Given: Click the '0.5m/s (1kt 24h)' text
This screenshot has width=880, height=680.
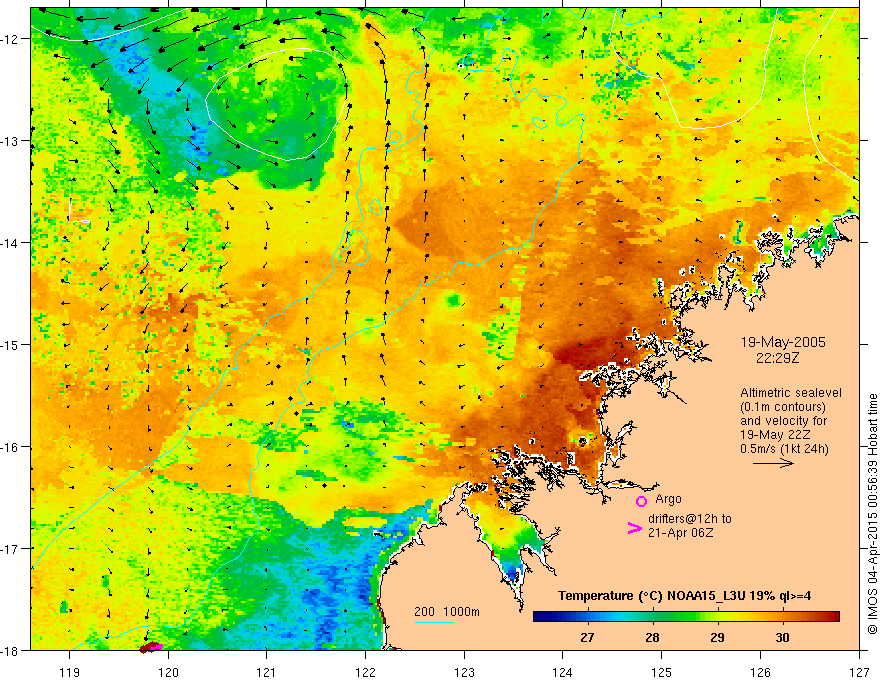Looking at the screenshot, I should click(x=784, y=449).
